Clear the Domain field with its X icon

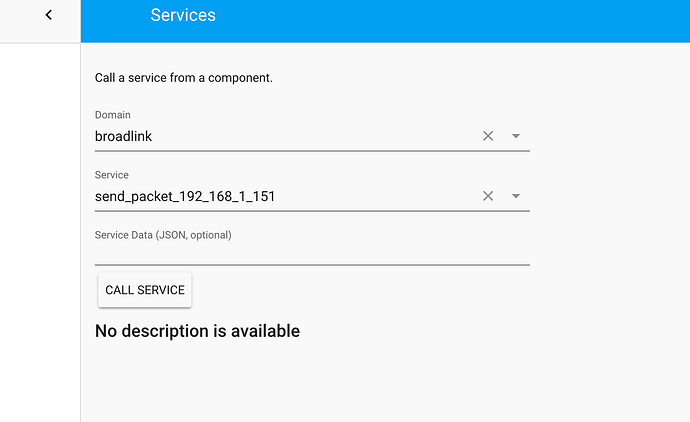(x=488, y=136)
